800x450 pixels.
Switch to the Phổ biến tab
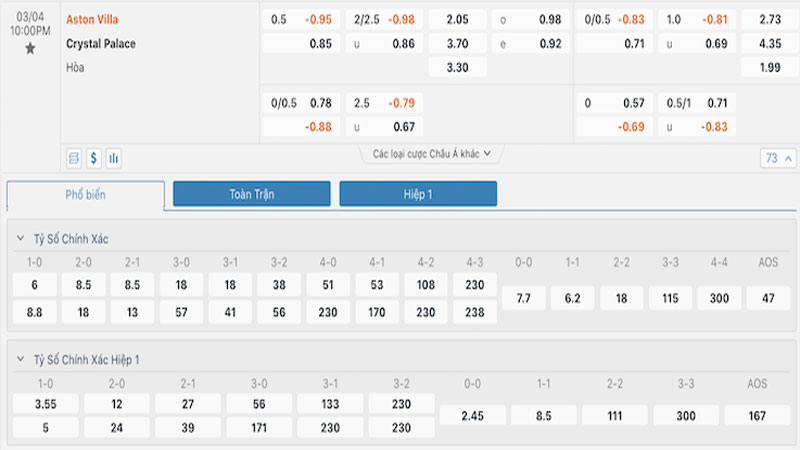85,195
